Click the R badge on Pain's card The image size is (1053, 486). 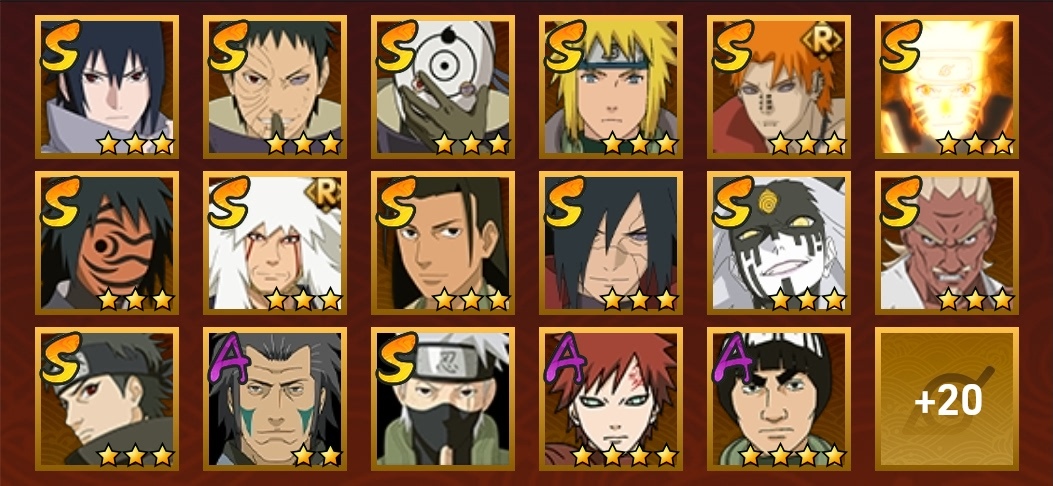(822, 42)
